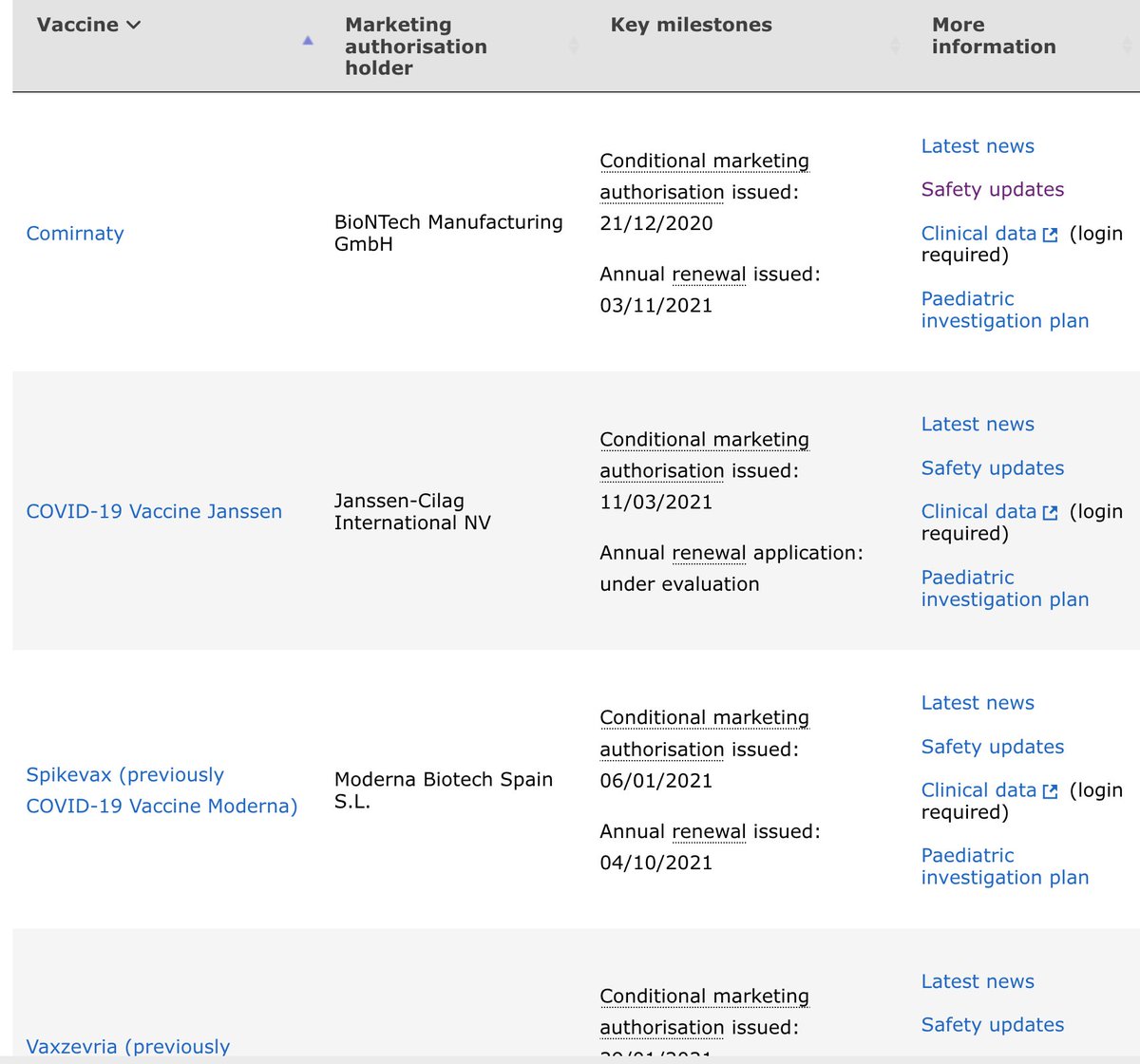This screenshot has height=1064, width=1140.
Task: Open Safety updates in Spikevax row
Action: (993, 747)
